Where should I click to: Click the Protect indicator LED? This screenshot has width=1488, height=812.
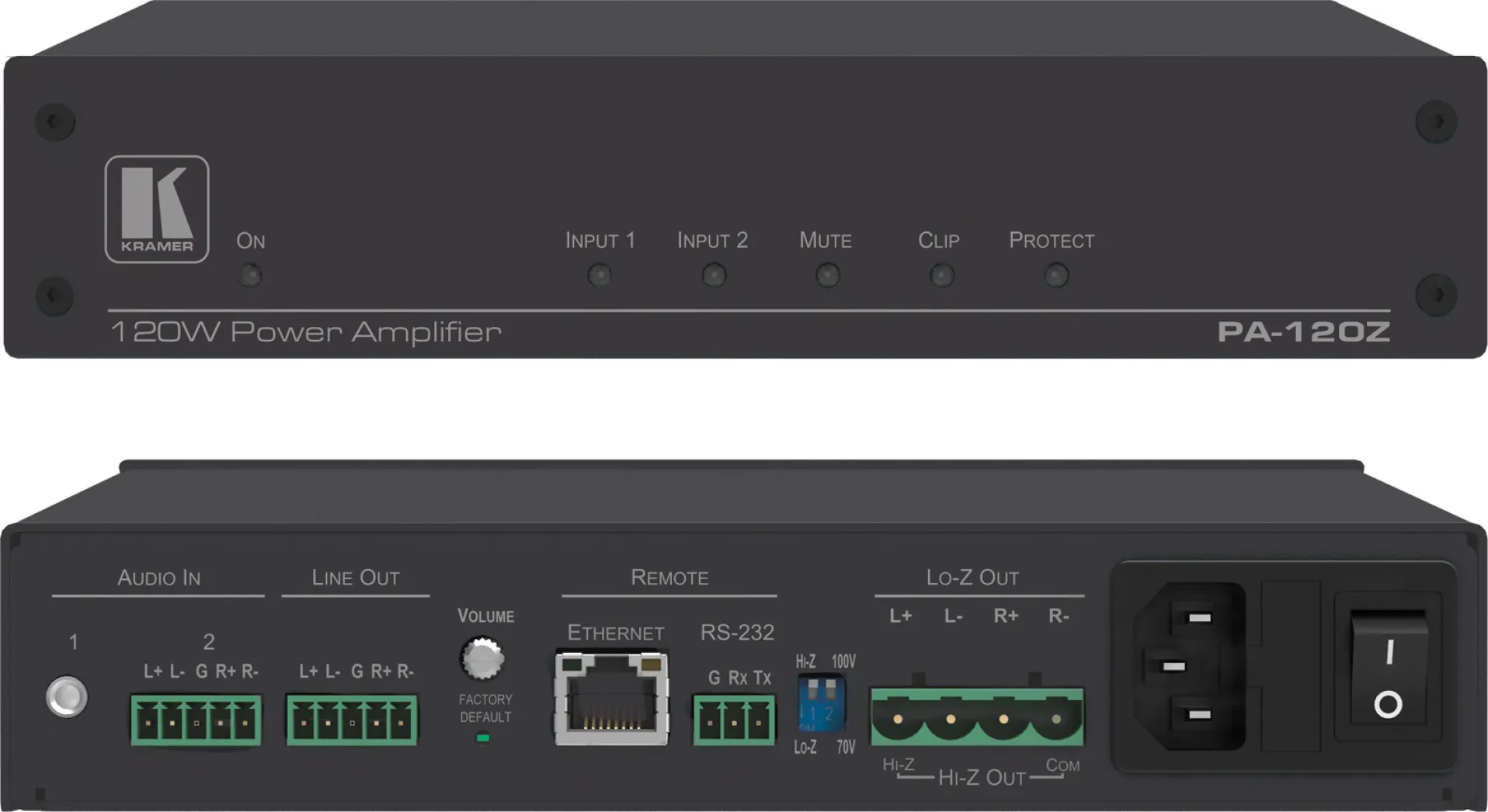click(1055, 275)
